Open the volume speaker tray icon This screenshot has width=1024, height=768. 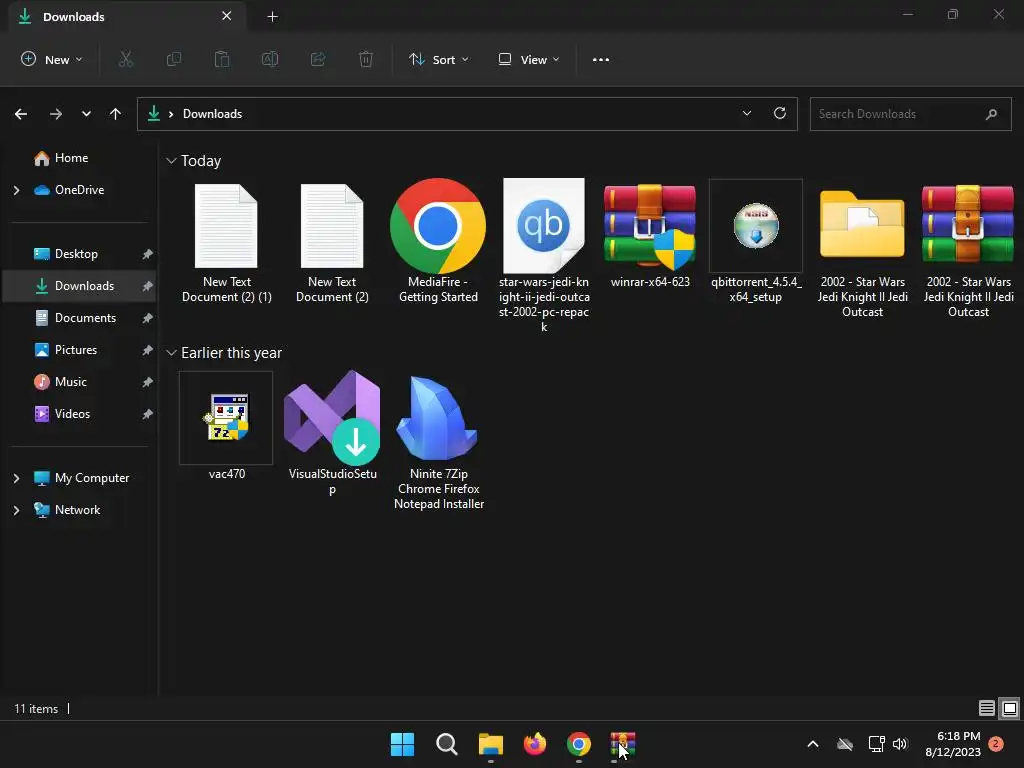pos(900,744)
